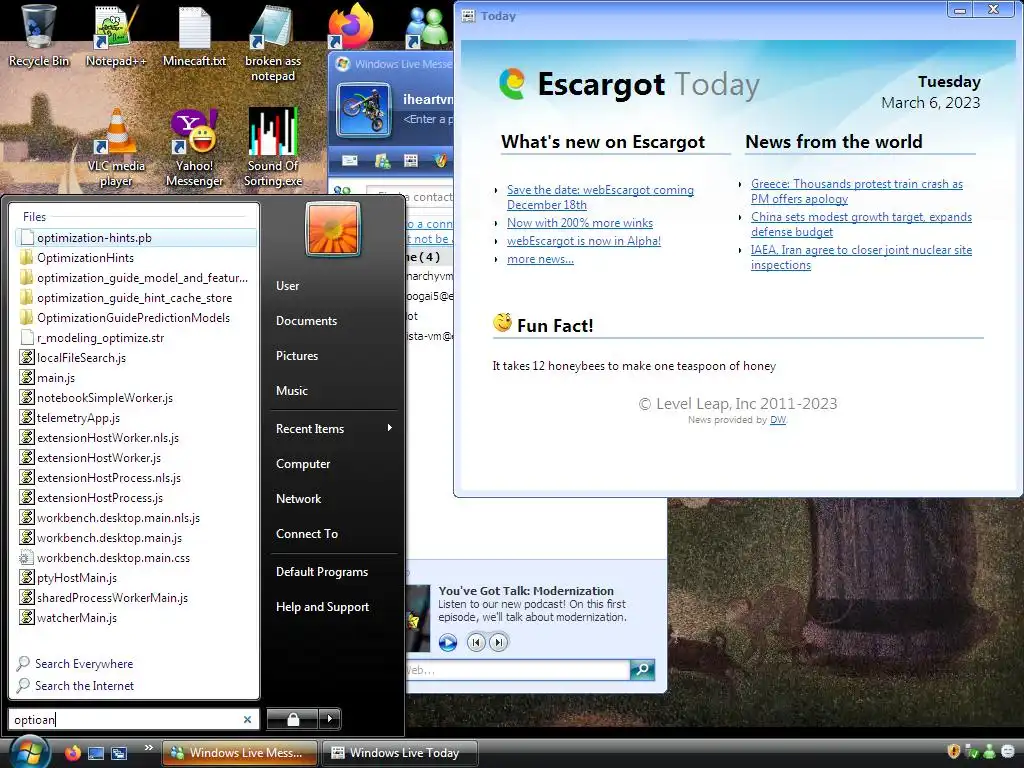
Task: Click previous track button in Messenger podcast
Action: click(x=476, y=643)
